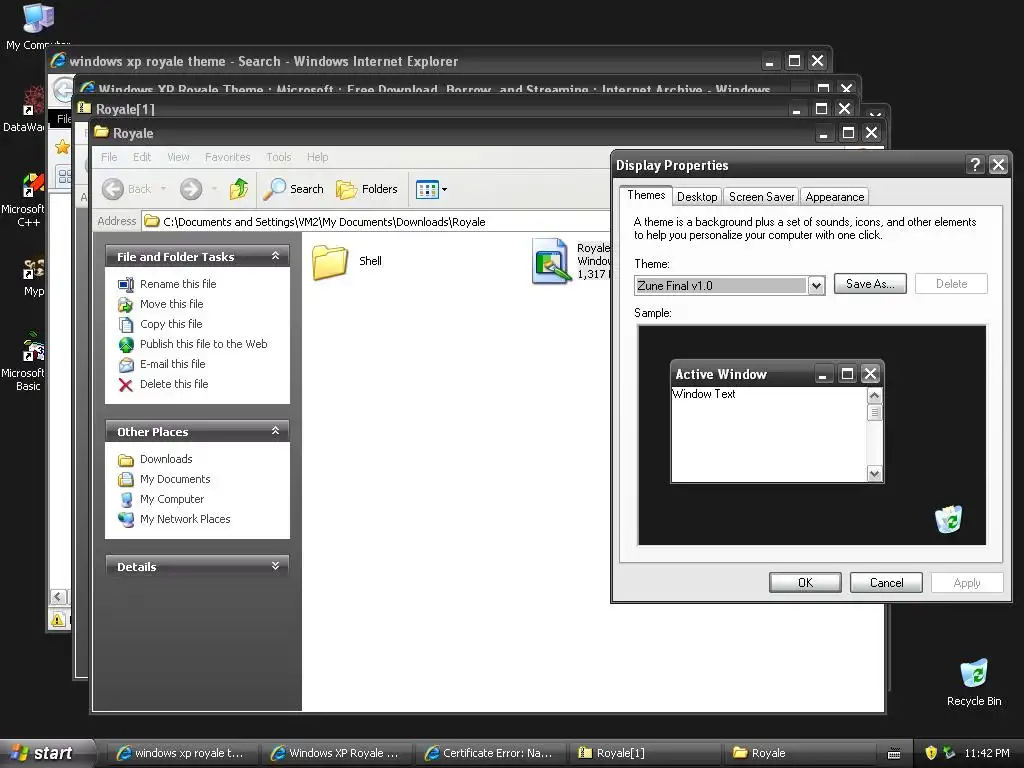
Task: Click Move this file
Action: click(172, 304)
